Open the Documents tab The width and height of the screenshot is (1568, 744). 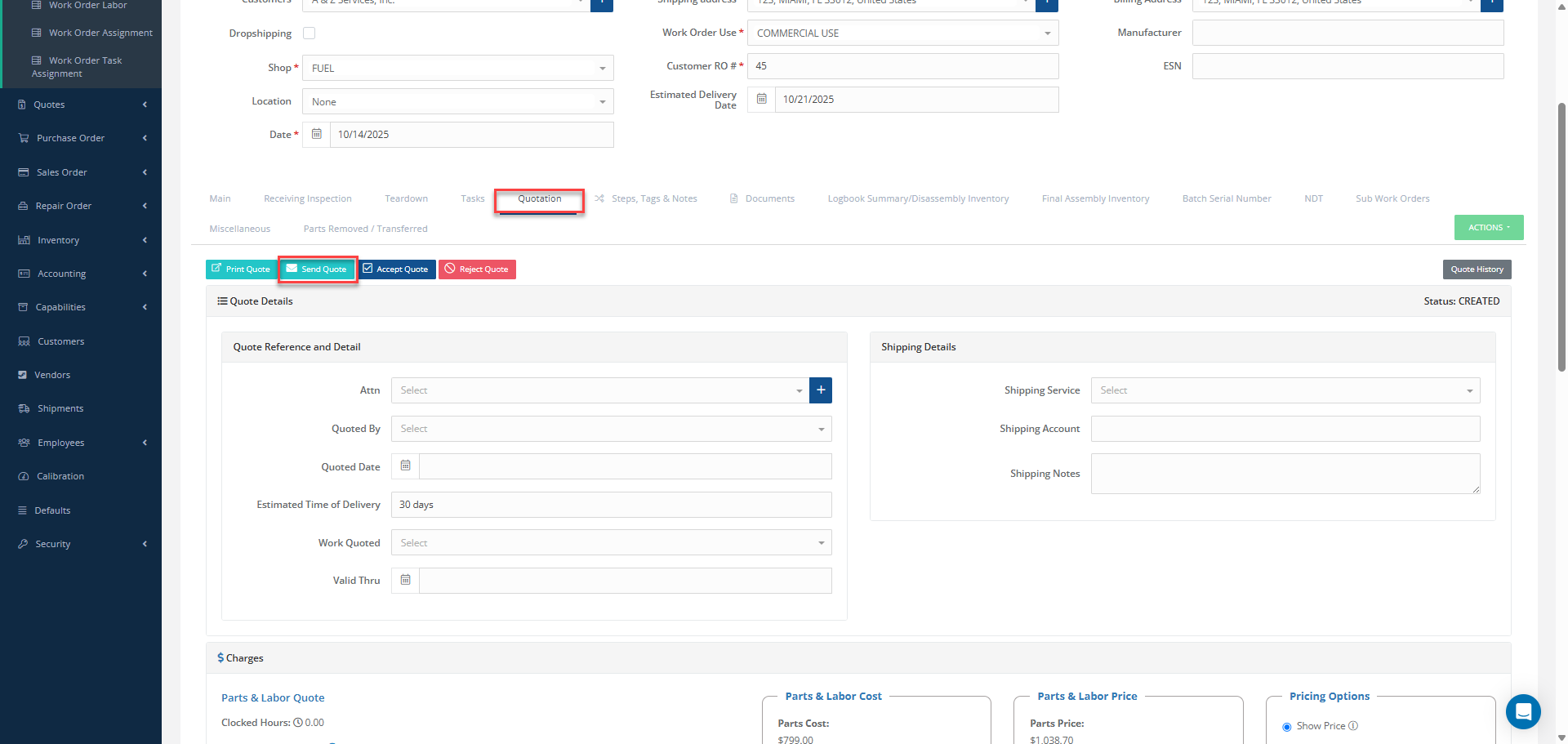(x=769, y=198)
